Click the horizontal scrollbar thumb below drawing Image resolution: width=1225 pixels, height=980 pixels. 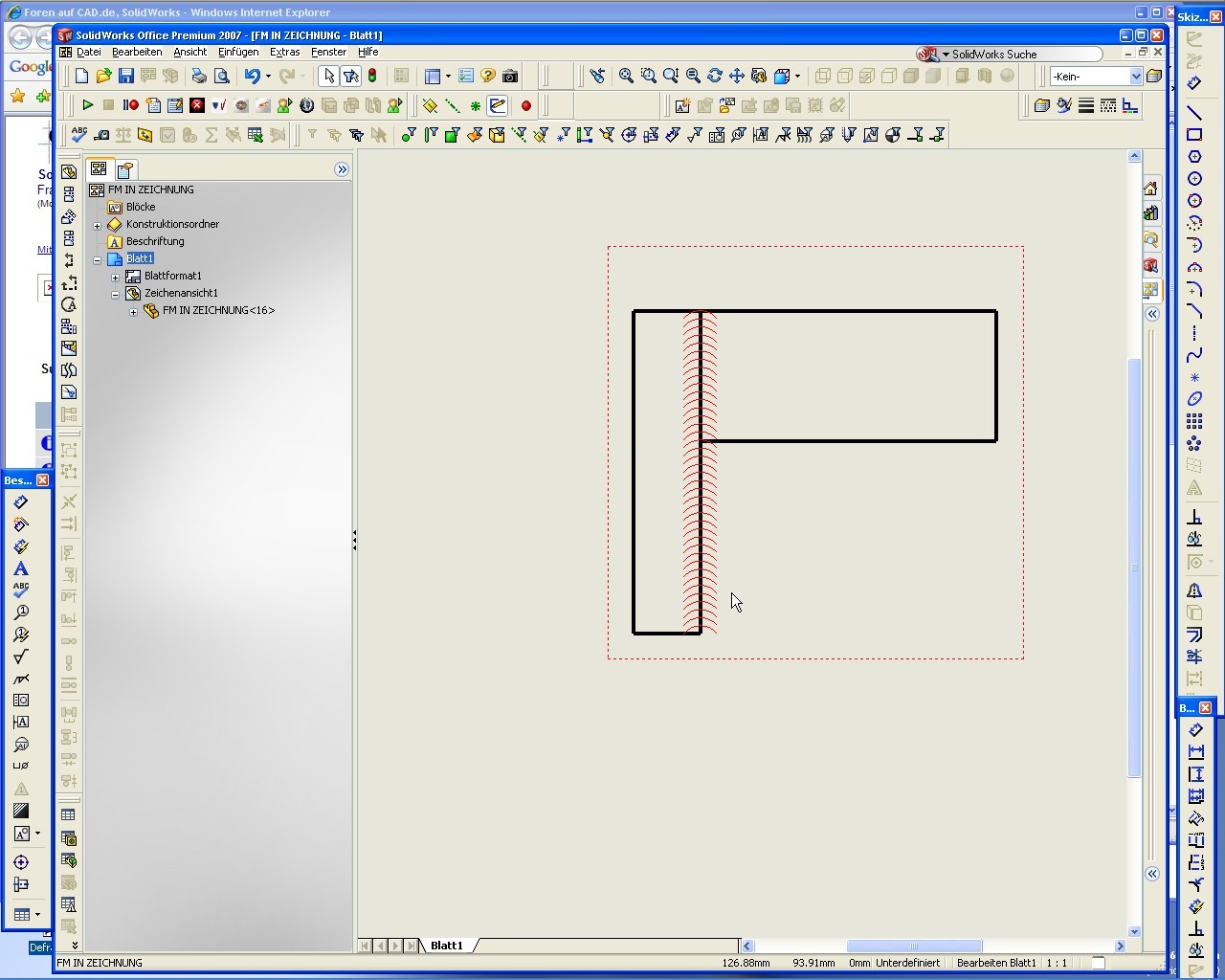coord(913,946)
